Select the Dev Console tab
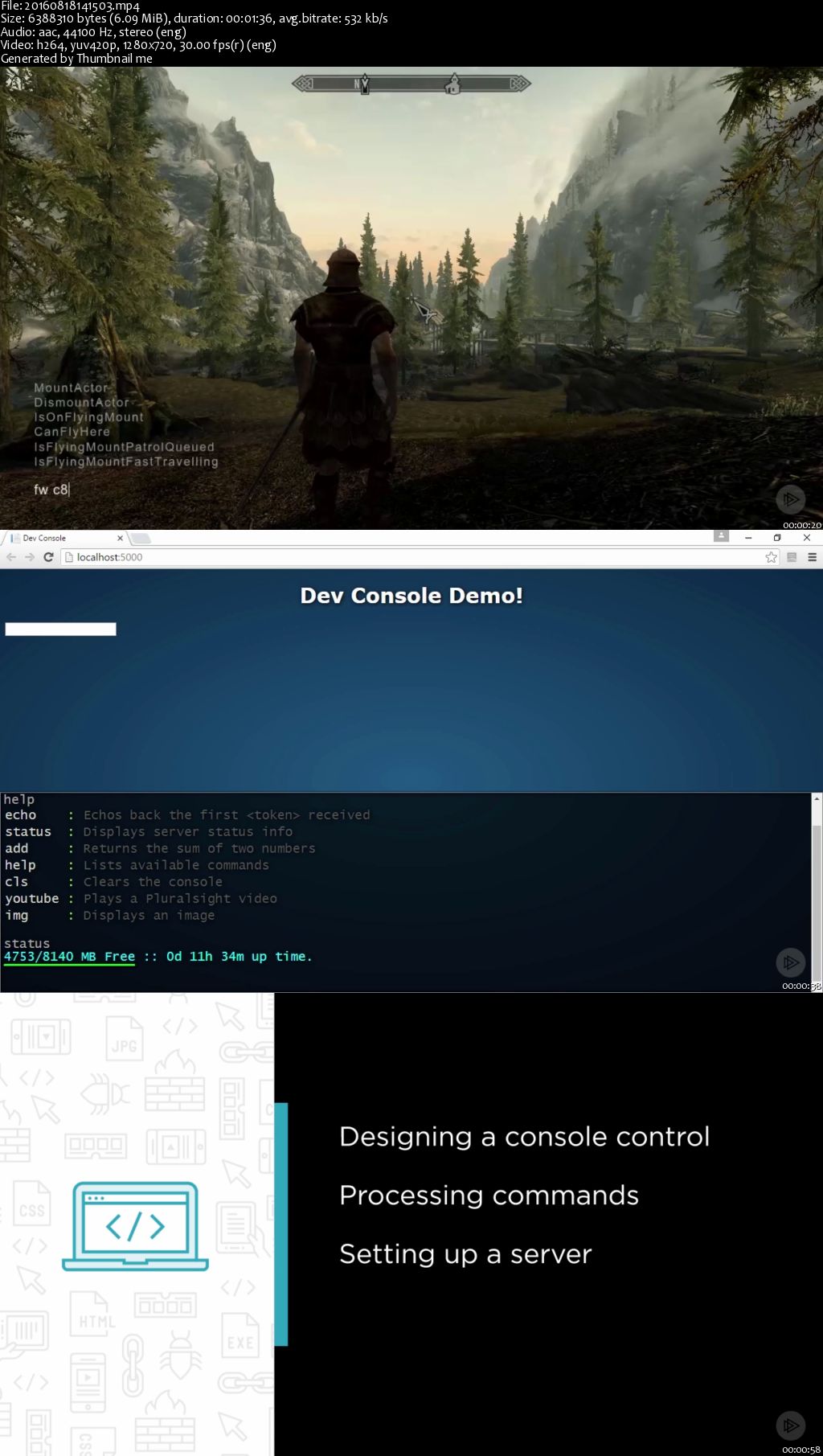The width and height of the screenshot is (823, 1456). (64, 538)
